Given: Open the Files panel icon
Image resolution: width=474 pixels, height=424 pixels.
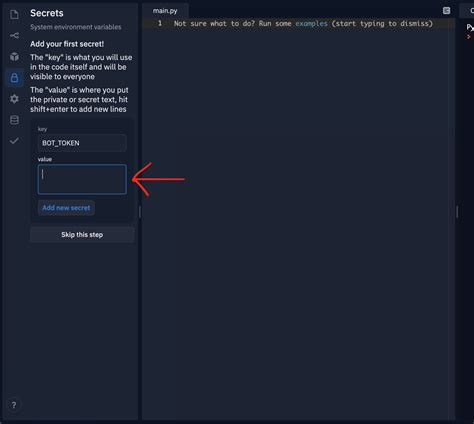Looking at the screenshot, I should [x=14, y=15].
